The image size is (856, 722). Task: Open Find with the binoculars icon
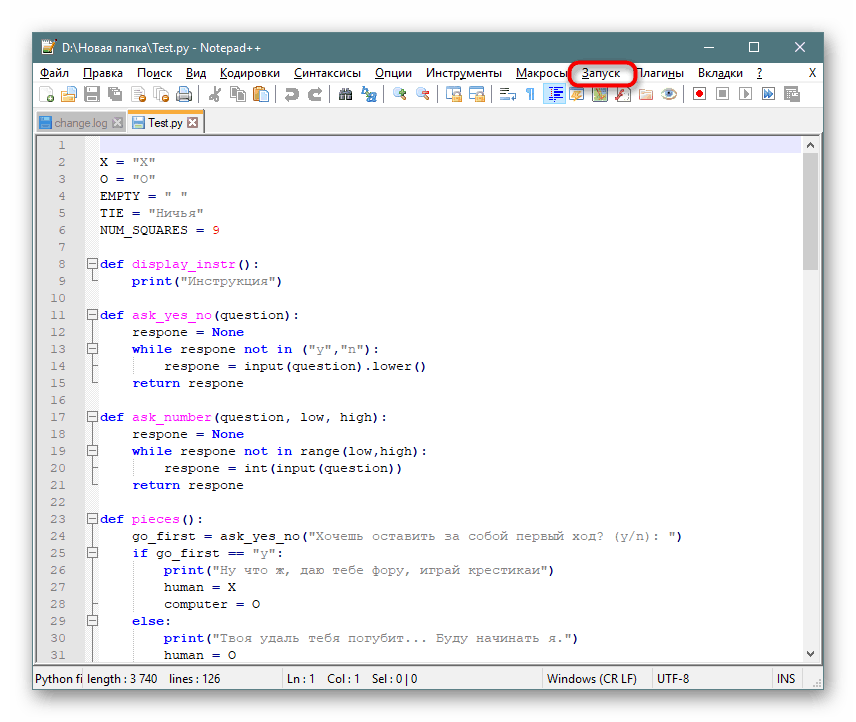point(345,94)
